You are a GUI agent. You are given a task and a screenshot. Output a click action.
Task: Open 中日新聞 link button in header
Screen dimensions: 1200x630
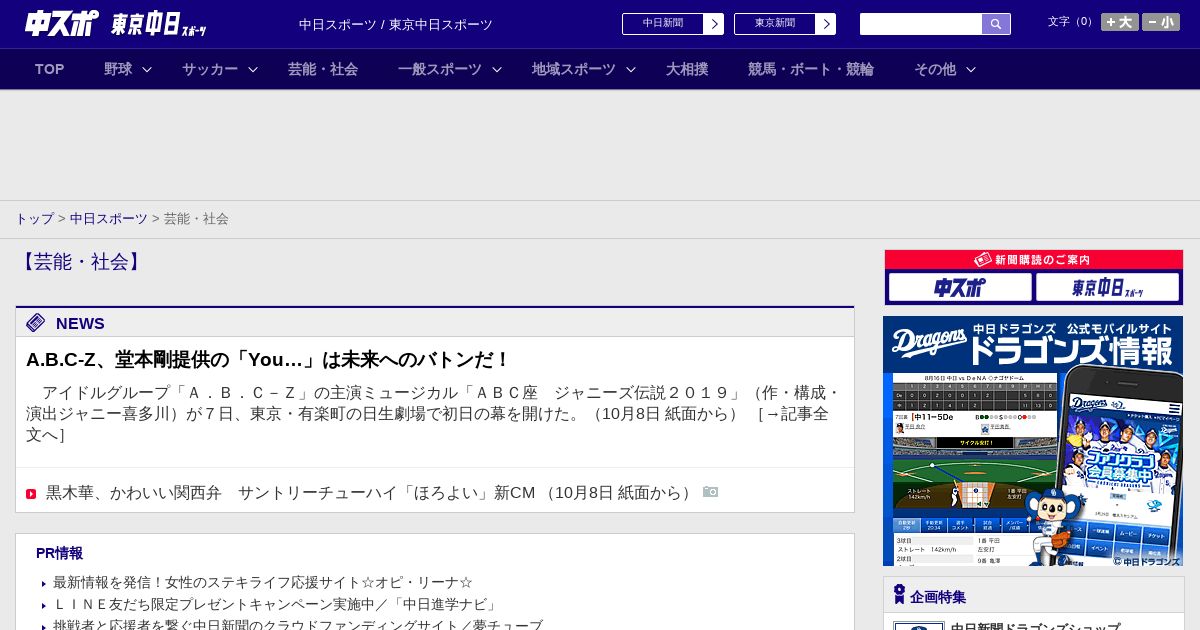663,24
